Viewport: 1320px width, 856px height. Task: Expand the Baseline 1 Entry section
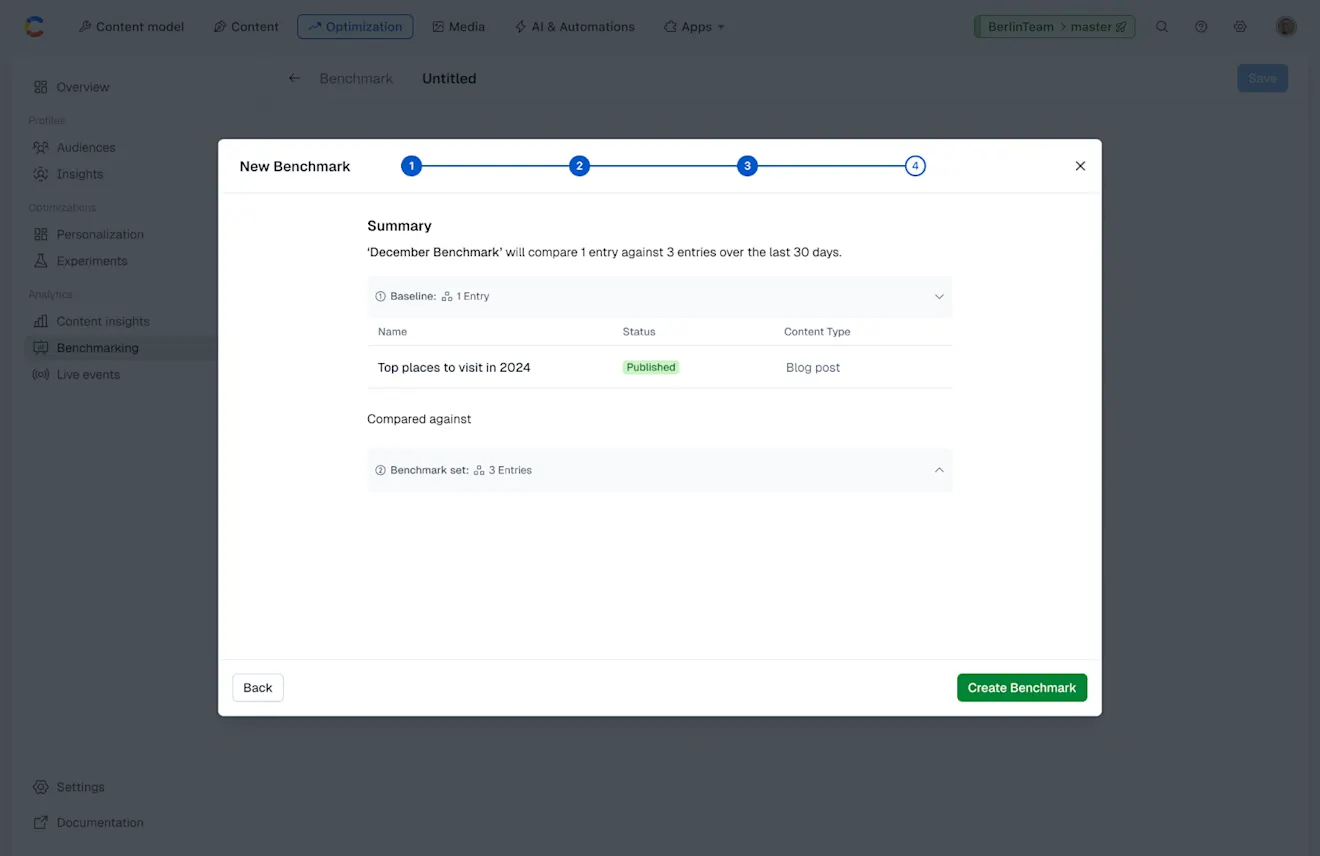(x=938, y=296)
